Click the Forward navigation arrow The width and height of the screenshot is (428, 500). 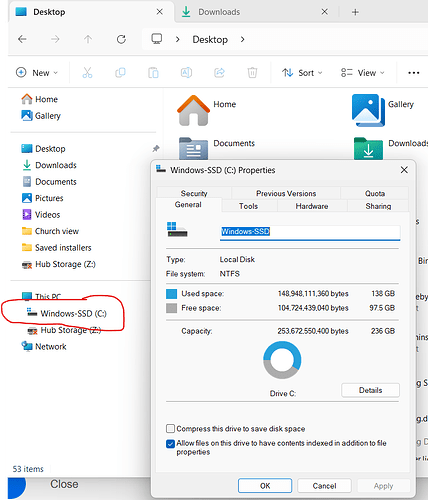point(55,39)
